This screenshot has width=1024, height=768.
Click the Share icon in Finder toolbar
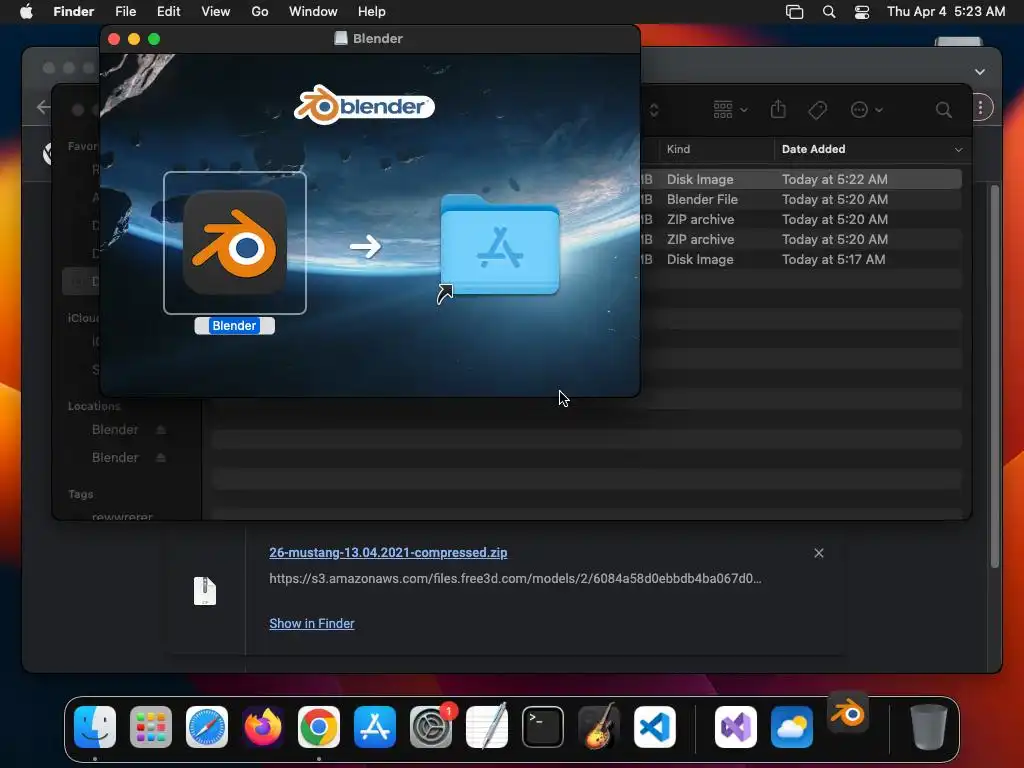click(778, 109)
